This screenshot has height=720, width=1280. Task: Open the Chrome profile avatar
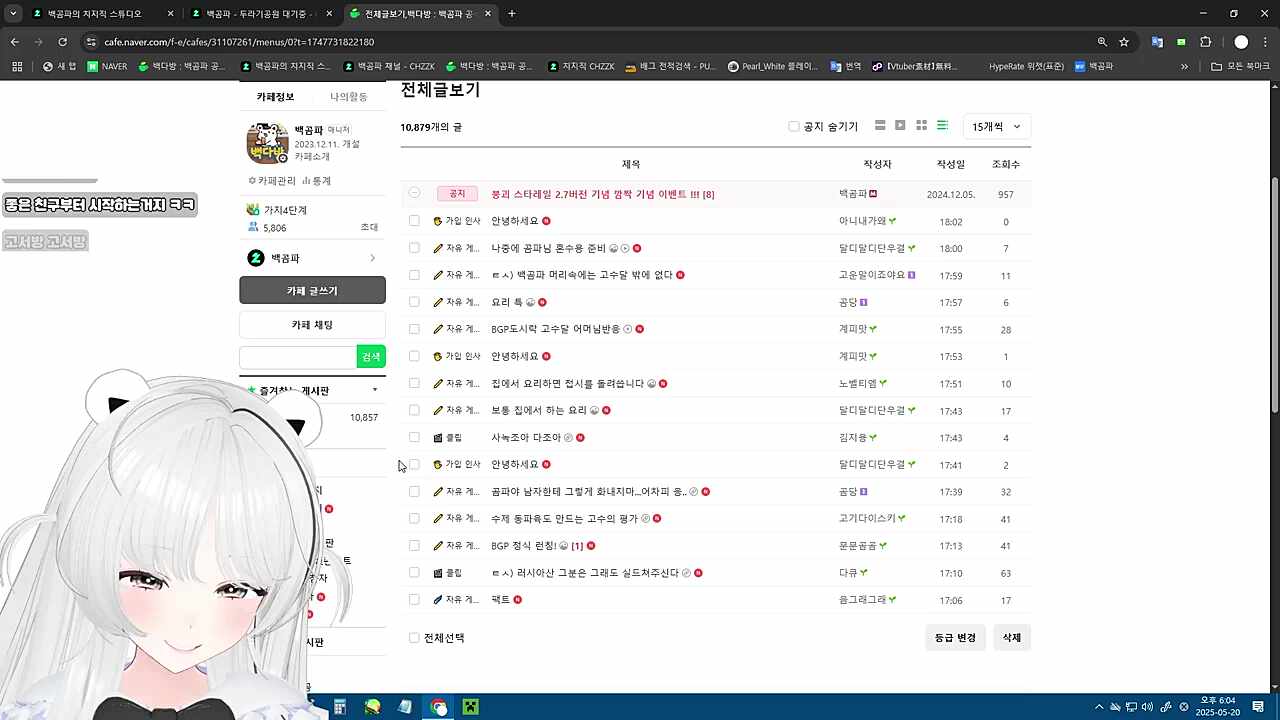[x=1241, y=42]
